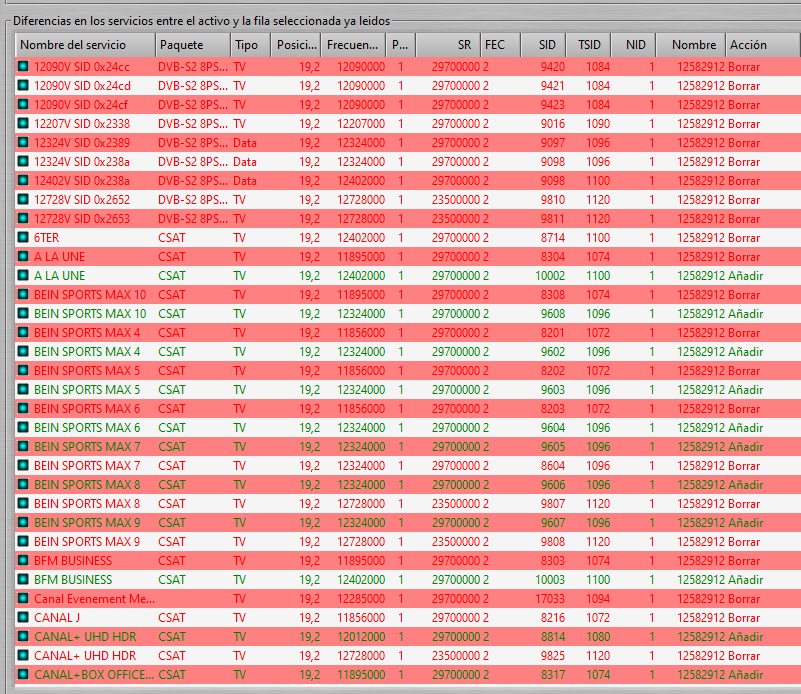The width and height of the screenshot is (801, 694).
Task: Click SID cell 9016
Action: [553, 123]
